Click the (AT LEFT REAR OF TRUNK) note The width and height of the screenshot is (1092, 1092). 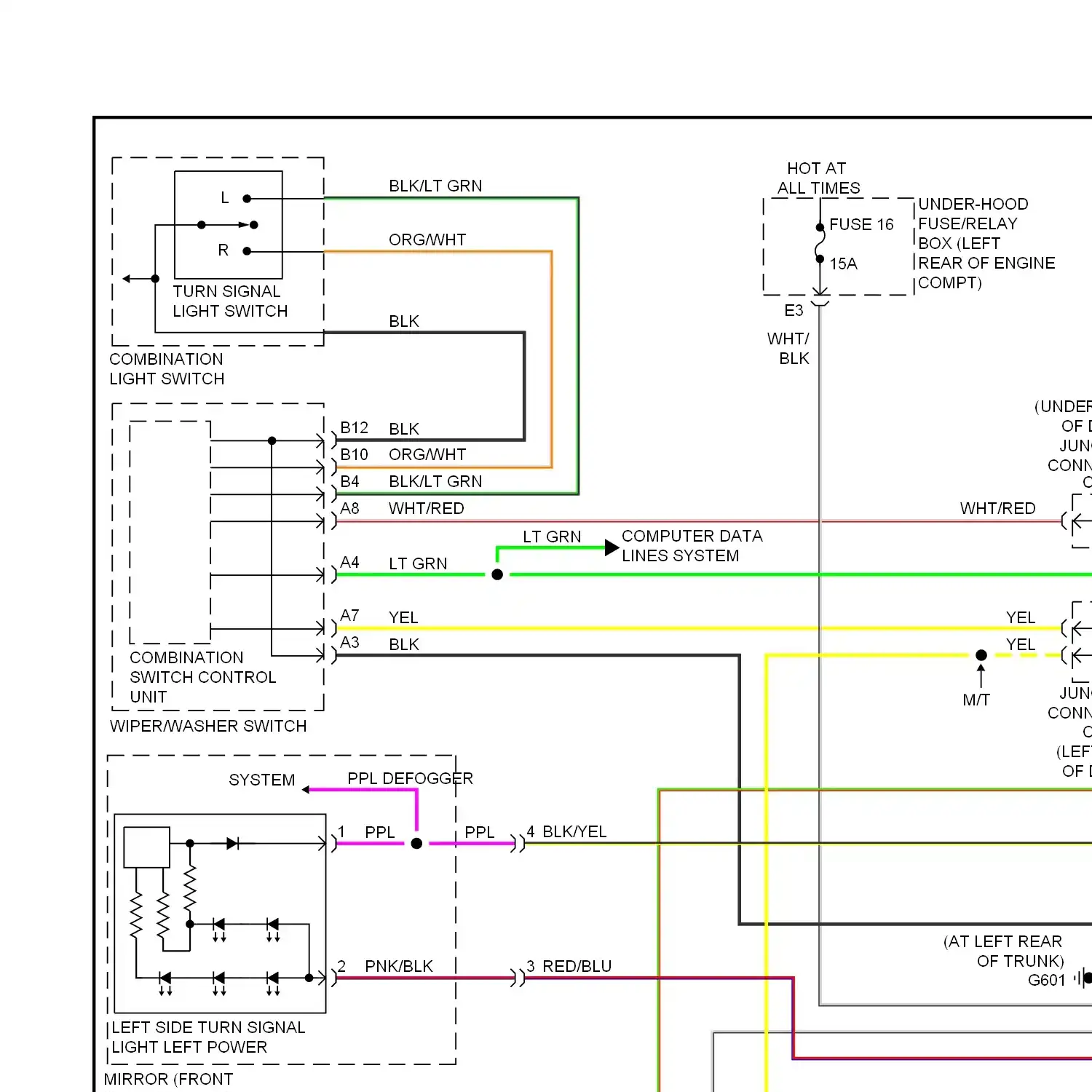click(x=1004, y=951)
